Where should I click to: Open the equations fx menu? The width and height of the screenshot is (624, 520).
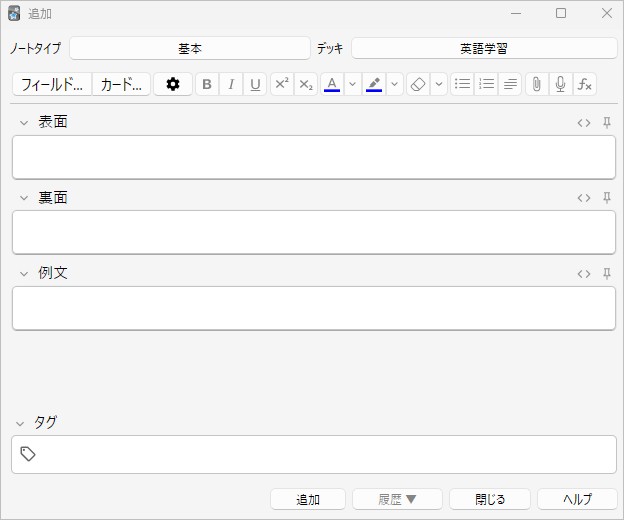(585, 85)
